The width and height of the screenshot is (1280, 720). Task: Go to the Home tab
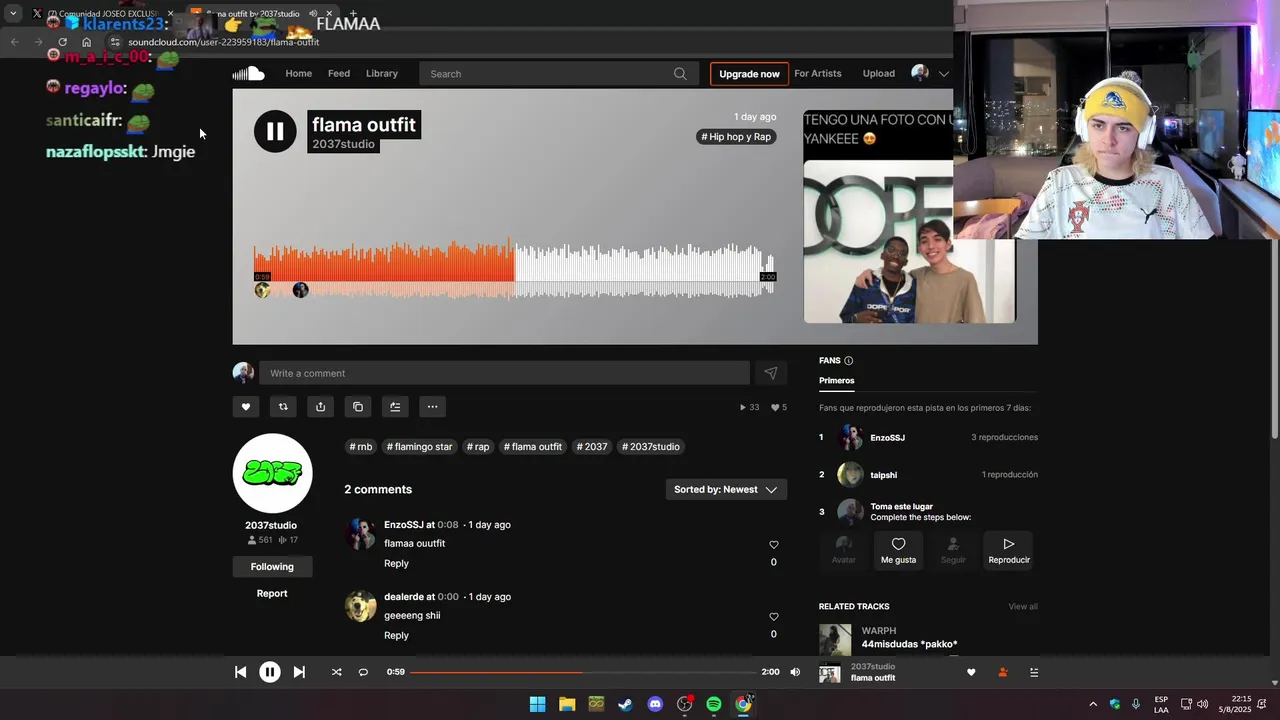(x=299, y=73)
